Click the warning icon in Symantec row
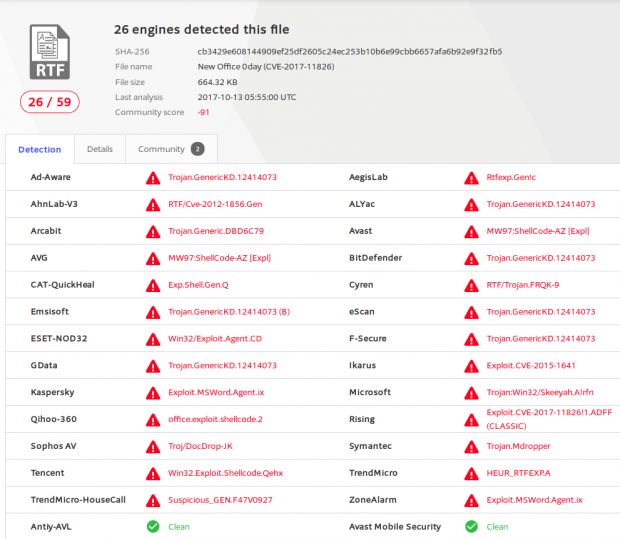The height and width of the screenshot is (539, 620). click(471, 447)
